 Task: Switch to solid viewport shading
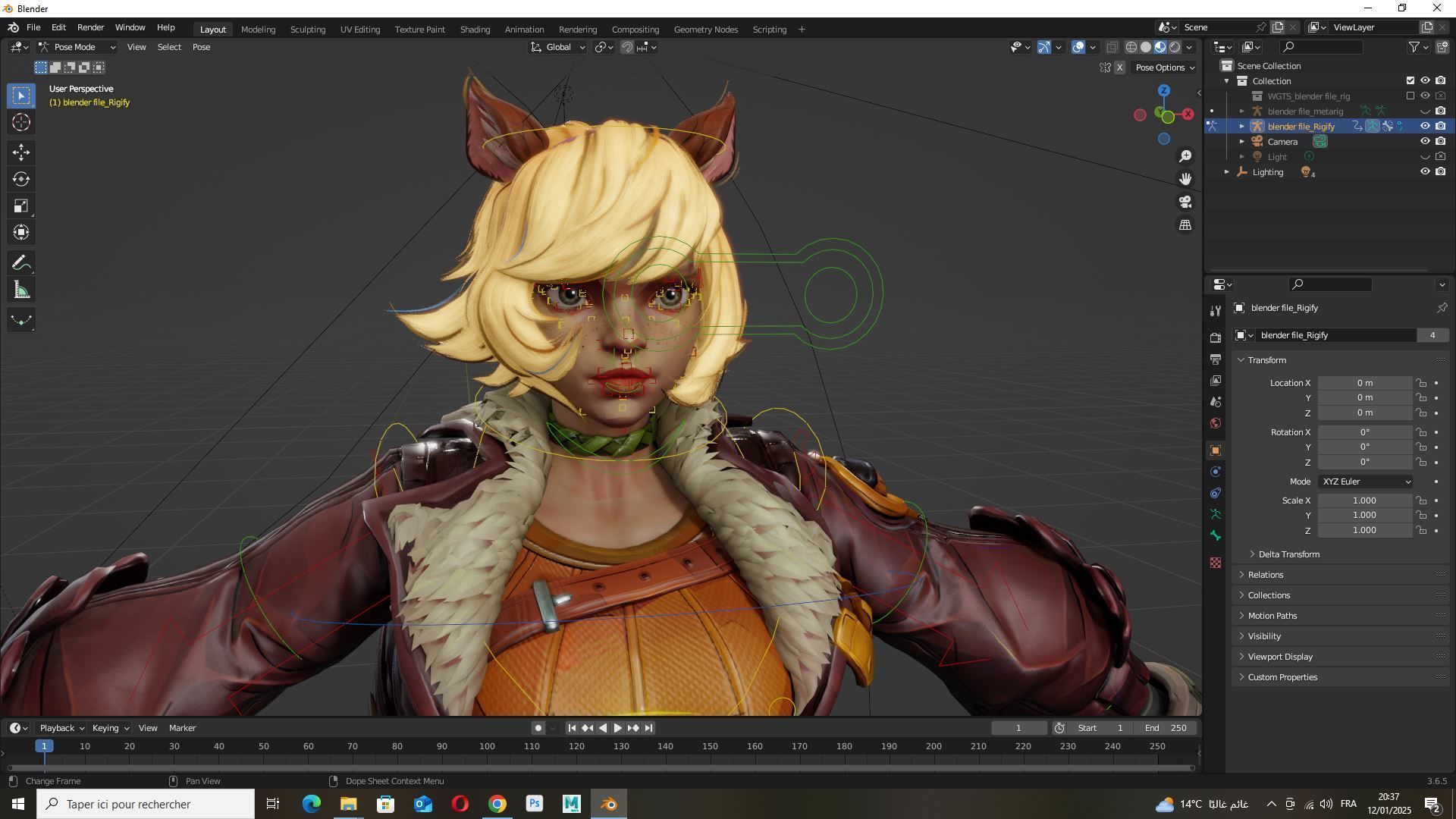[1146, 47]
